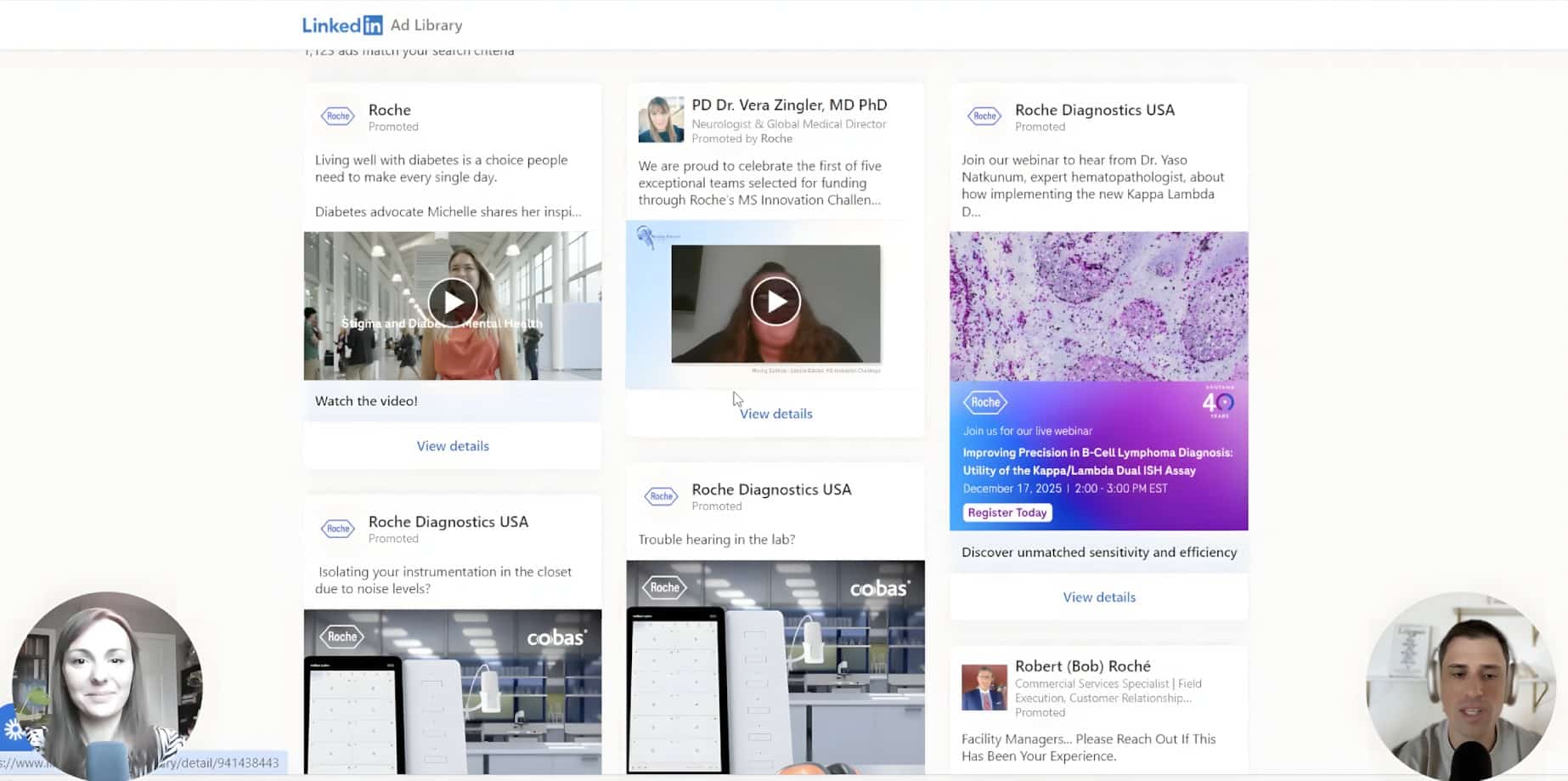
Task: View details of Roche diabetes ad
Action: (x=453, y=446)
